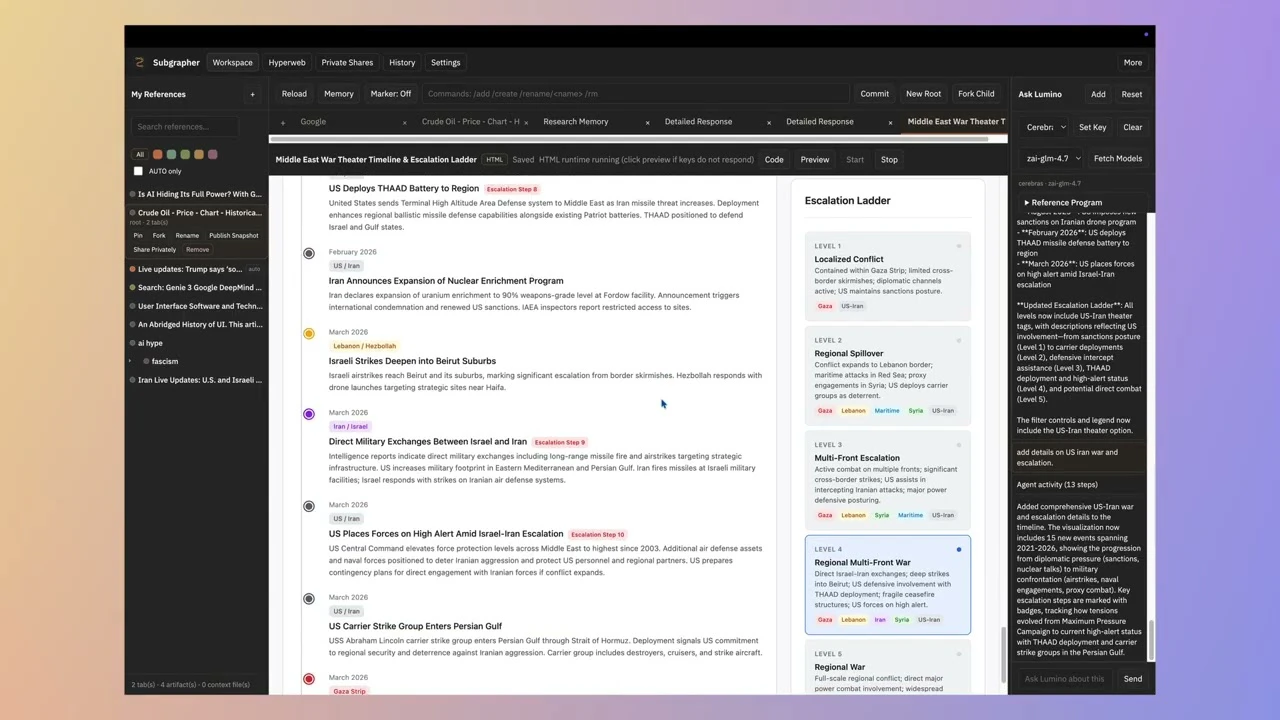Click the Commit button
This screenshot has height=720, width=1280.
pyautogui.click(x=874, y=94)
